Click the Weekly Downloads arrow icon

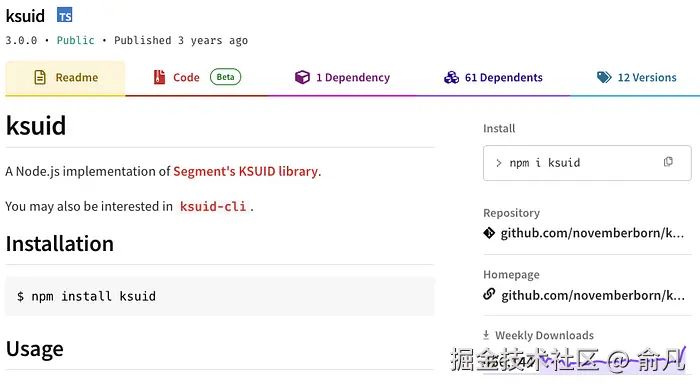(486, 335)
